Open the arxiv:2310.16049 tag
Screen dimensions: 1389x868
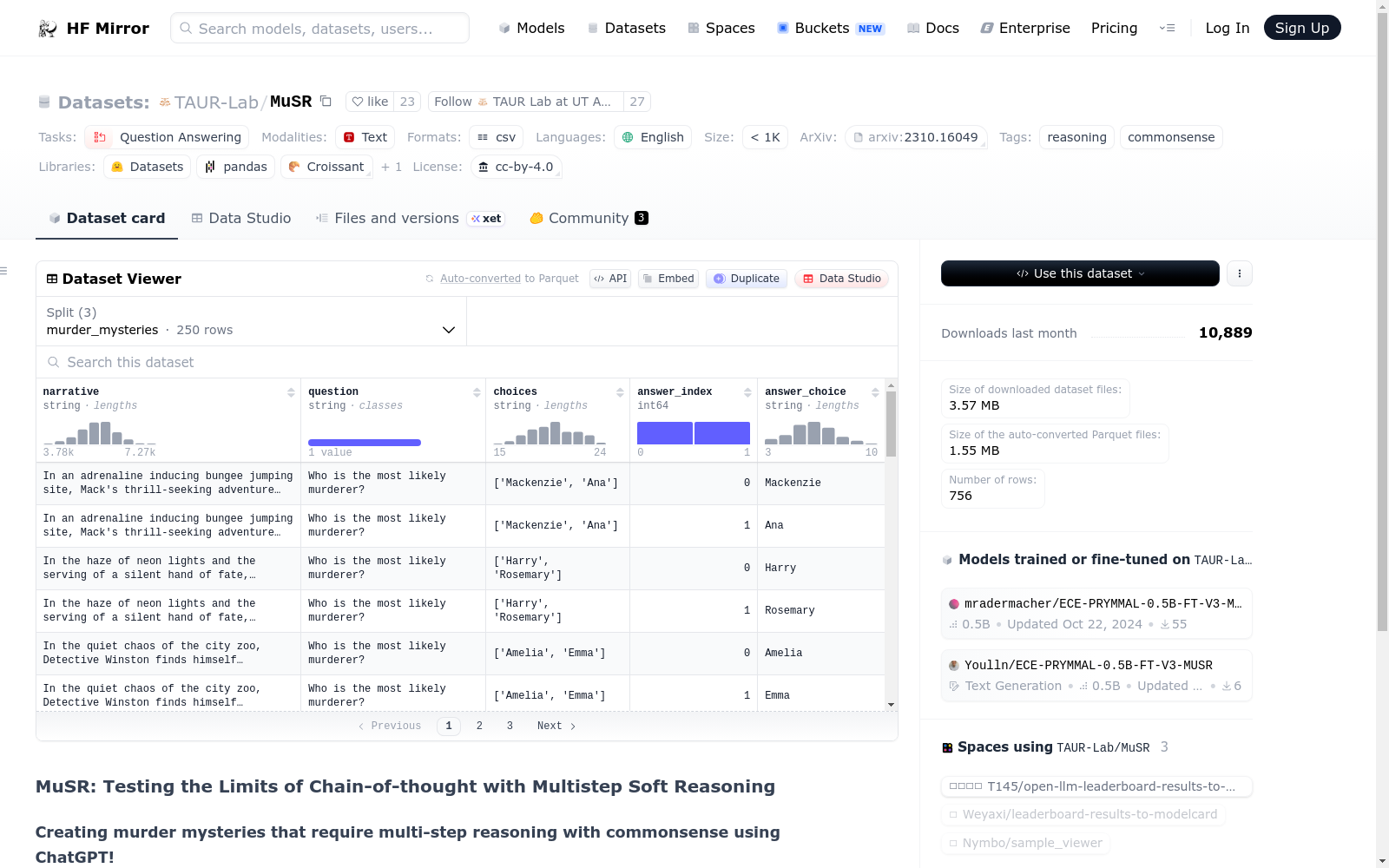[916, 137]
